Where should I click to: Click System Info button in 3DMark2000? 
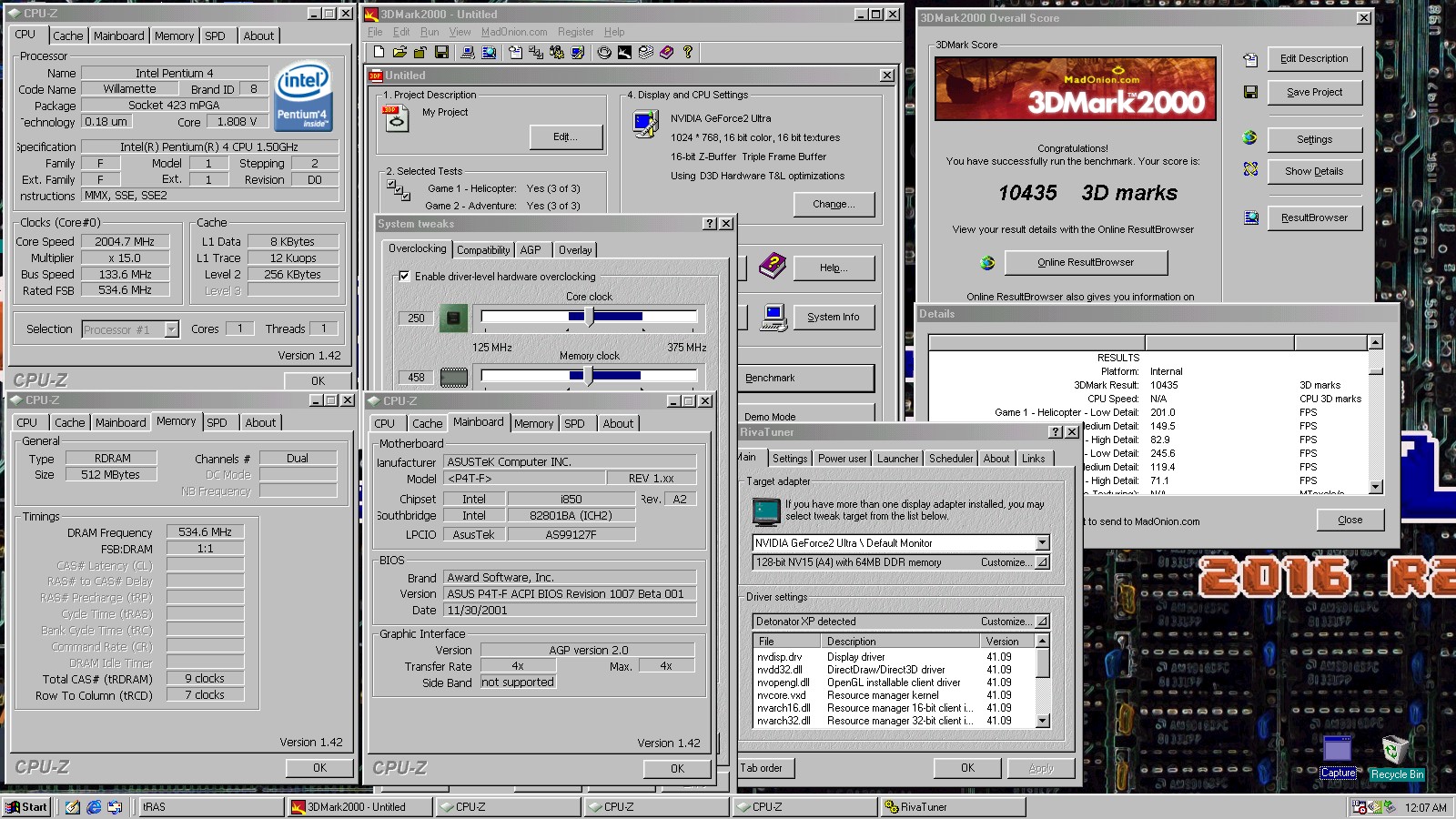click(x=834, y=317)
